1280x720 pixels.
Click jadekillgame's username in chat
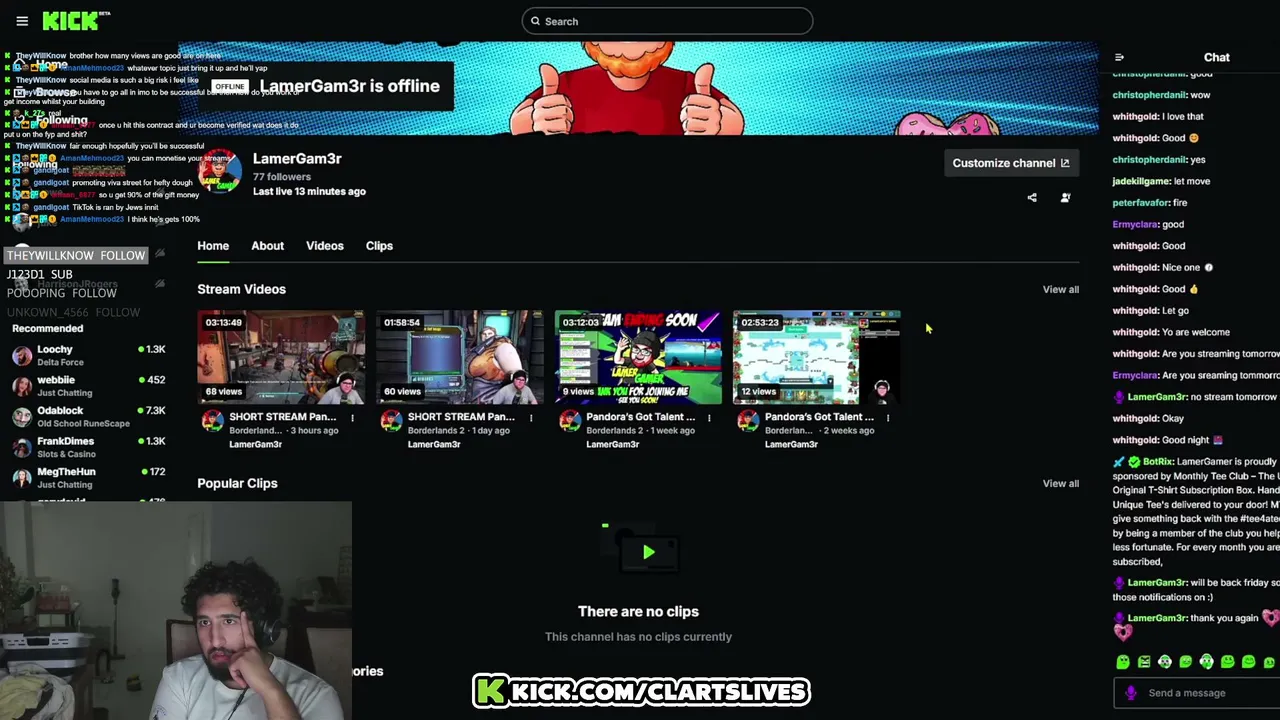[1141, 182]
